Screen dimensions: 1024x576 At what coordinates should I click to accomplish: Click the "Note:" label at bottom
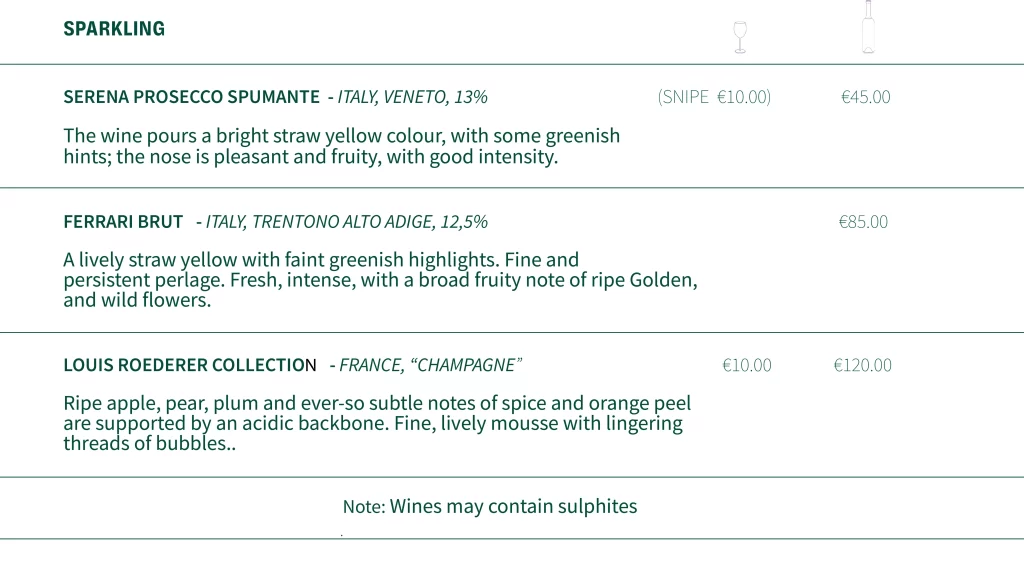[364, 507]
